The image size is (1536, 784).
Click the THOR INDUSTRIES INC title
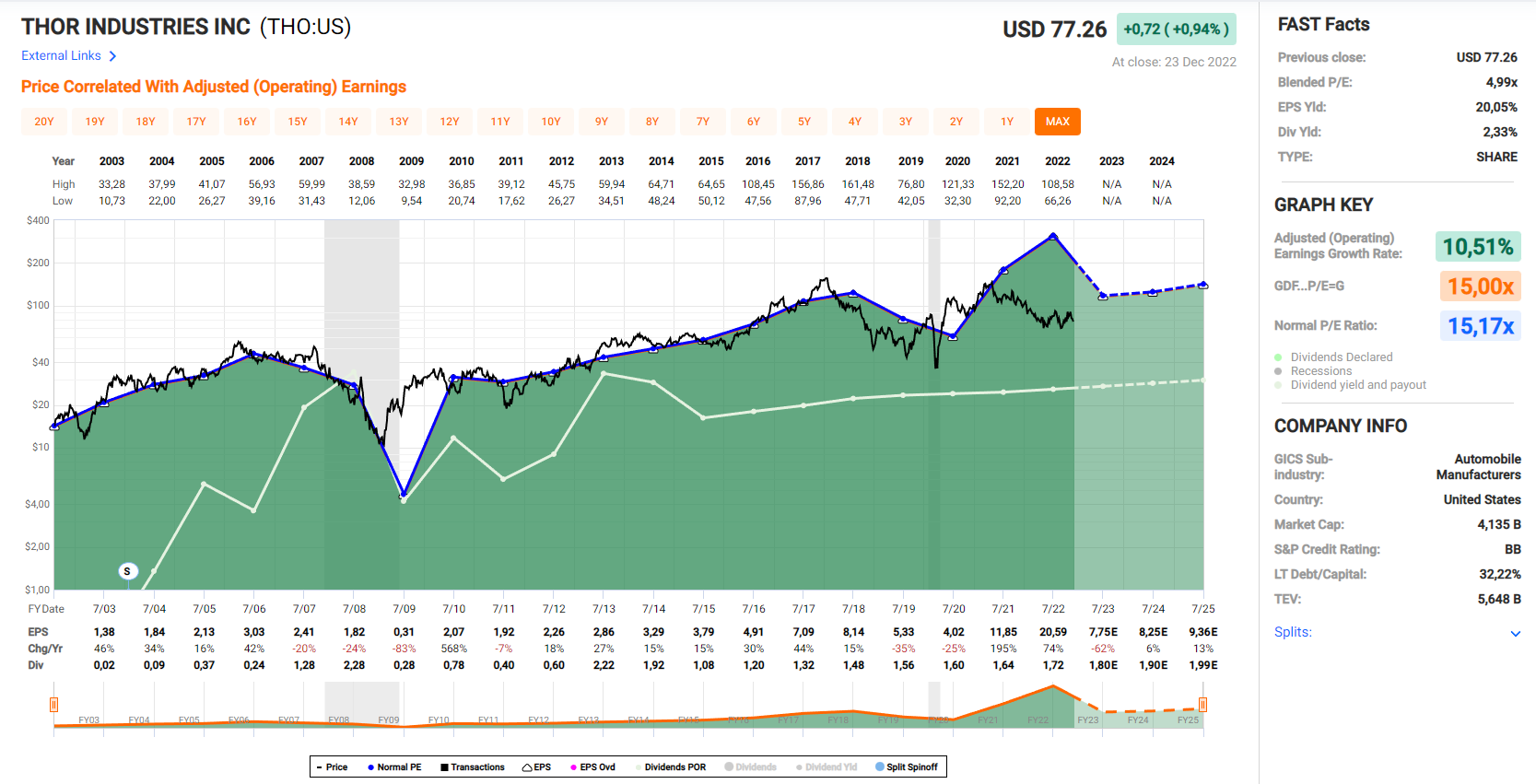(x=135, y=27)
